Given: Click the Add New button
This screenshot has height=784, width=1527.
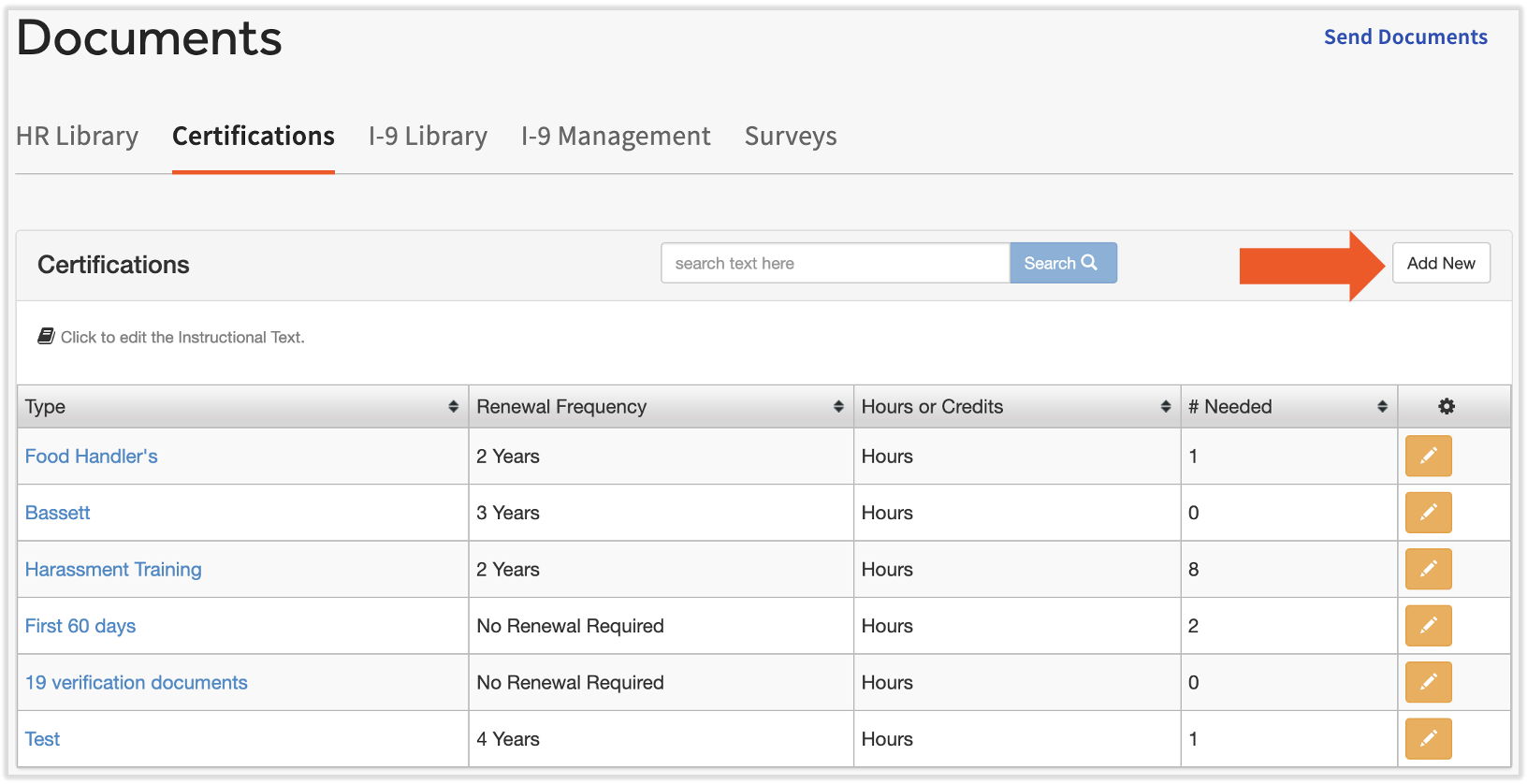Looking at the screenshot, I should [1441, 263].
